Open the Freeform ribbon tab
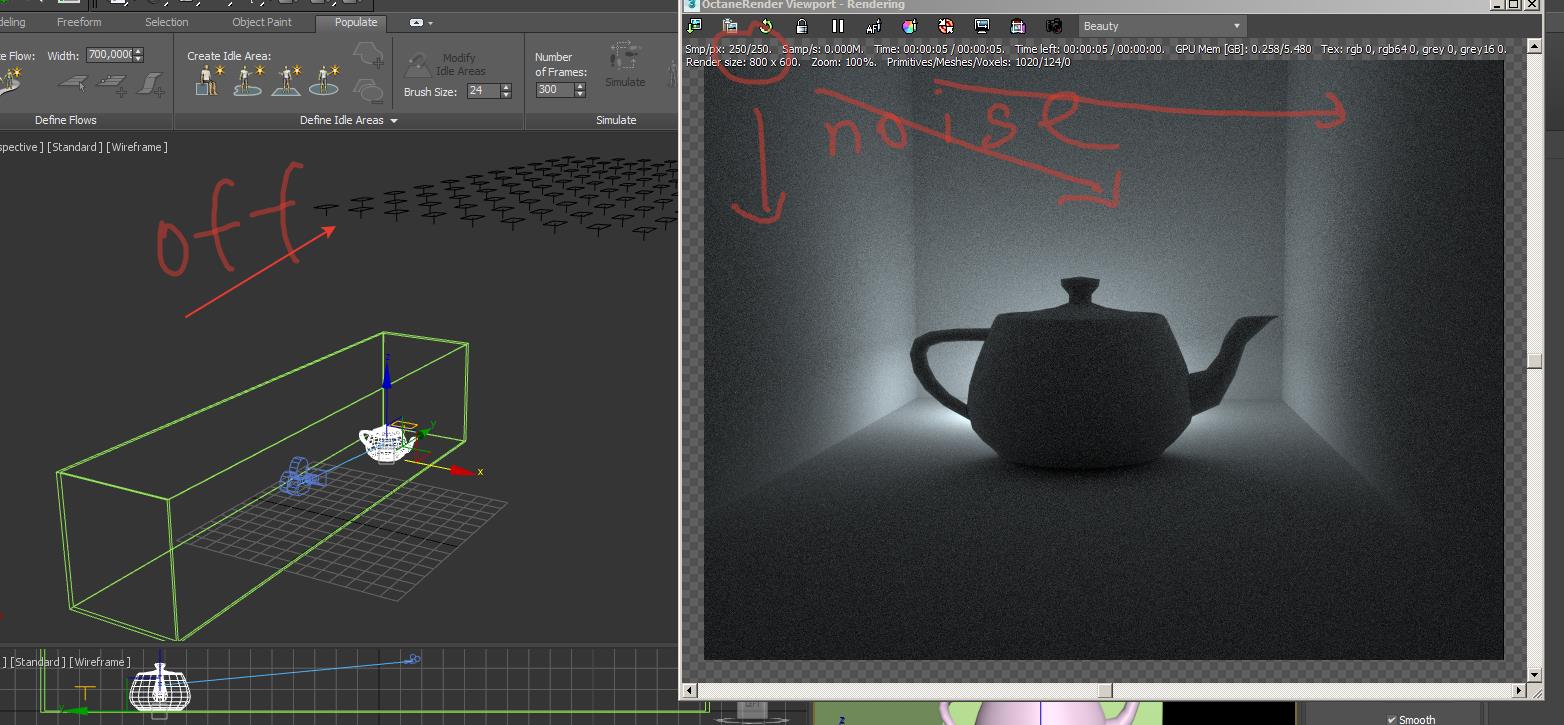The width and height of the screenshot is (1564, 725). click(79, 22)
